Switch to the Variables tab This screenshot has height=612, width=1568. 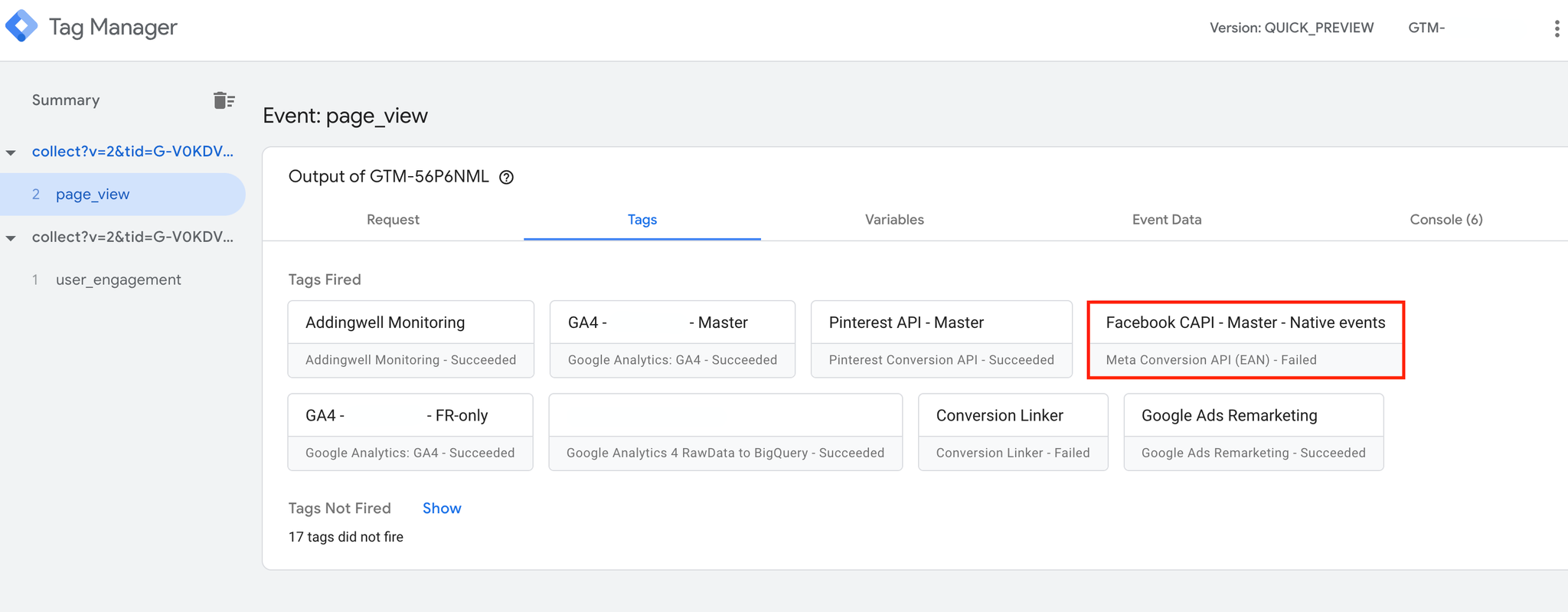894,219
